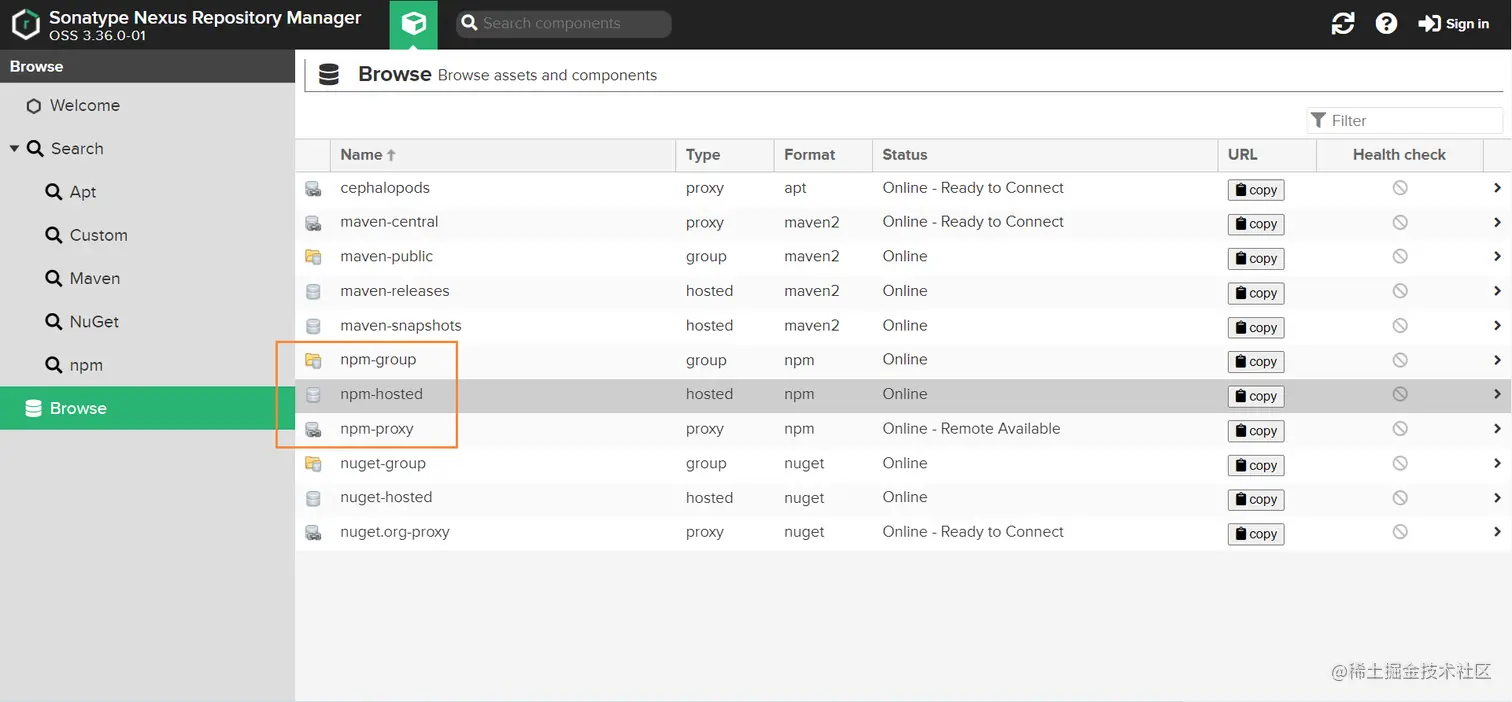Image resolution: width=1512 pixels, height=702 pixels.
Task: Click health check icon for nuget.org-proxy
Action: [1400, 532]
